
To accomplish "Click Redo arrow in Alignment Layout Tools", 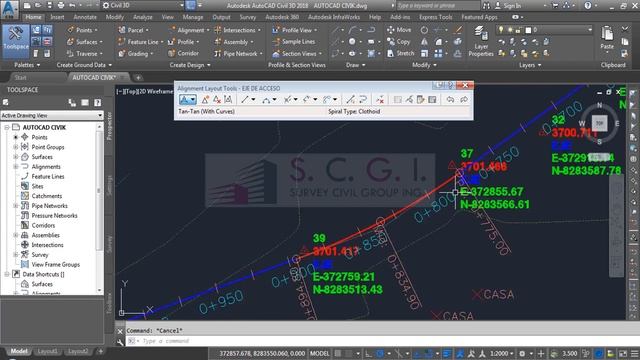I will [x=464, y=100].
